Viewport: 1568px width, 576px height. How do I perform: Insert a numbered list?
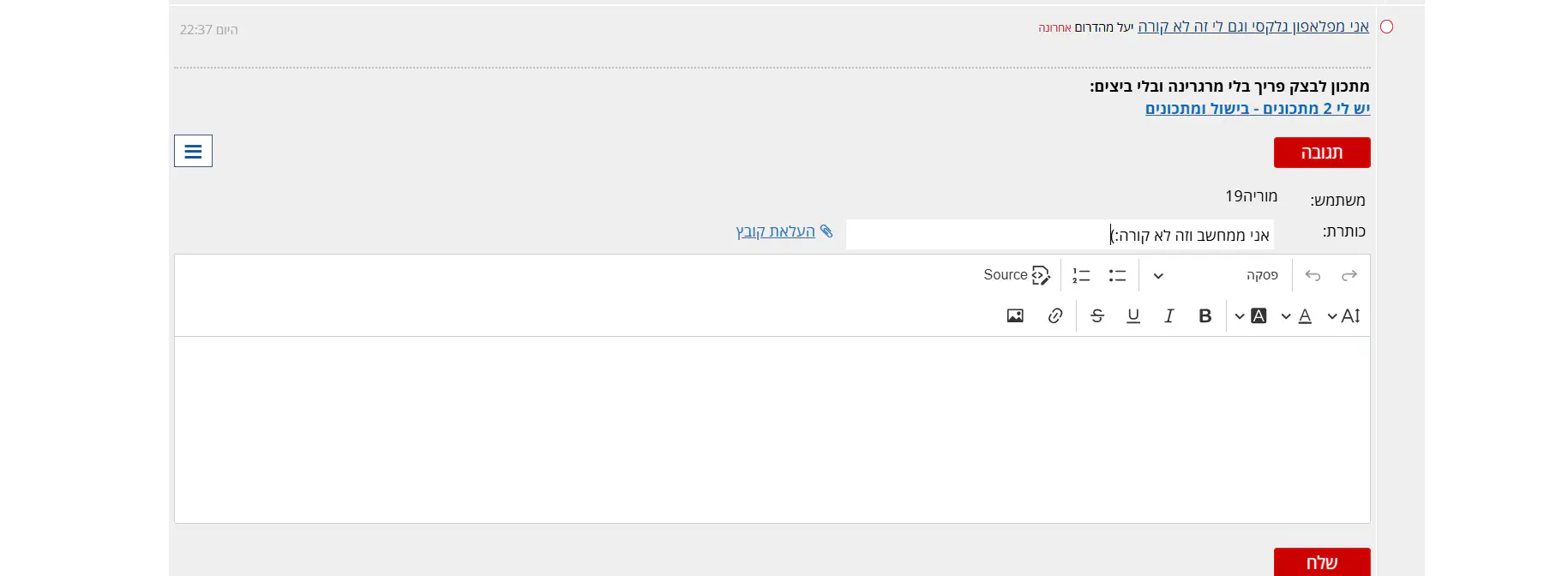(x=1081, y=275)
